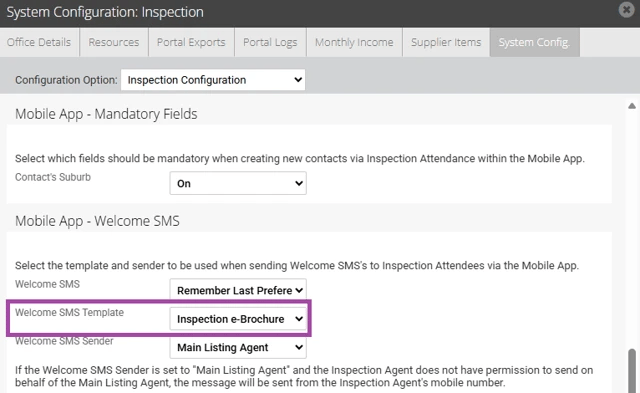
Task: Click the chevron beside the On value
Action: coord(299,183)
